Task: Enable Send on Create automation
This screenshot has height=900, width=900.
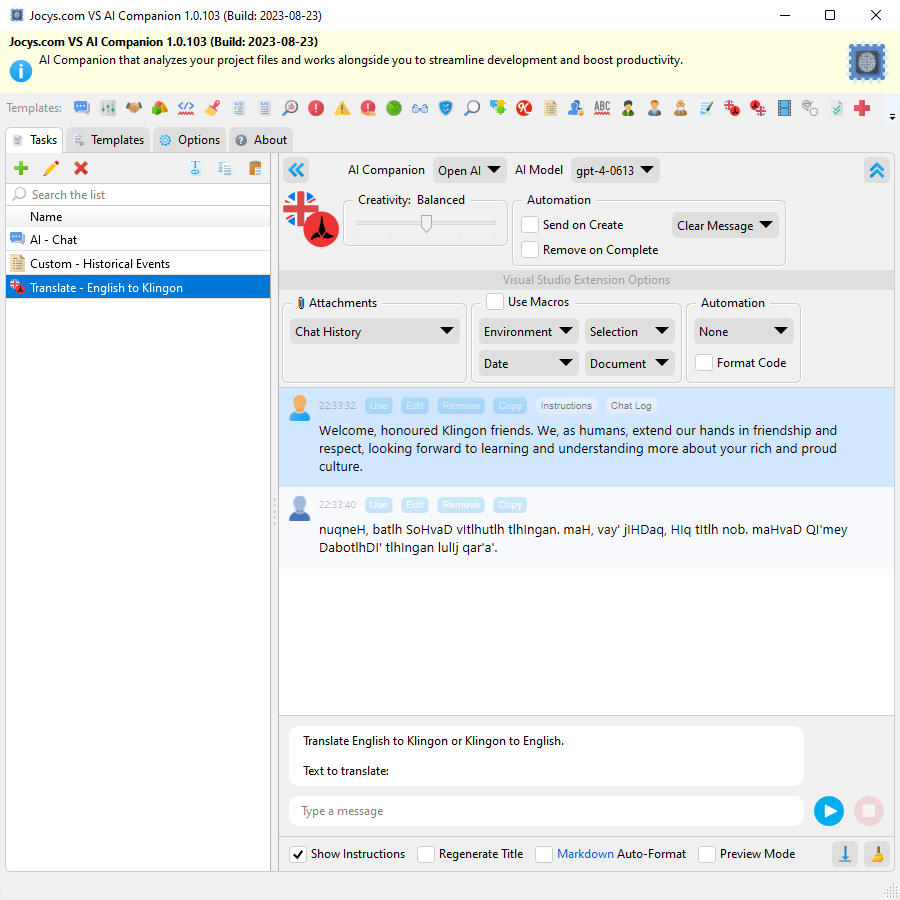Action: click(x=529, y=224)
